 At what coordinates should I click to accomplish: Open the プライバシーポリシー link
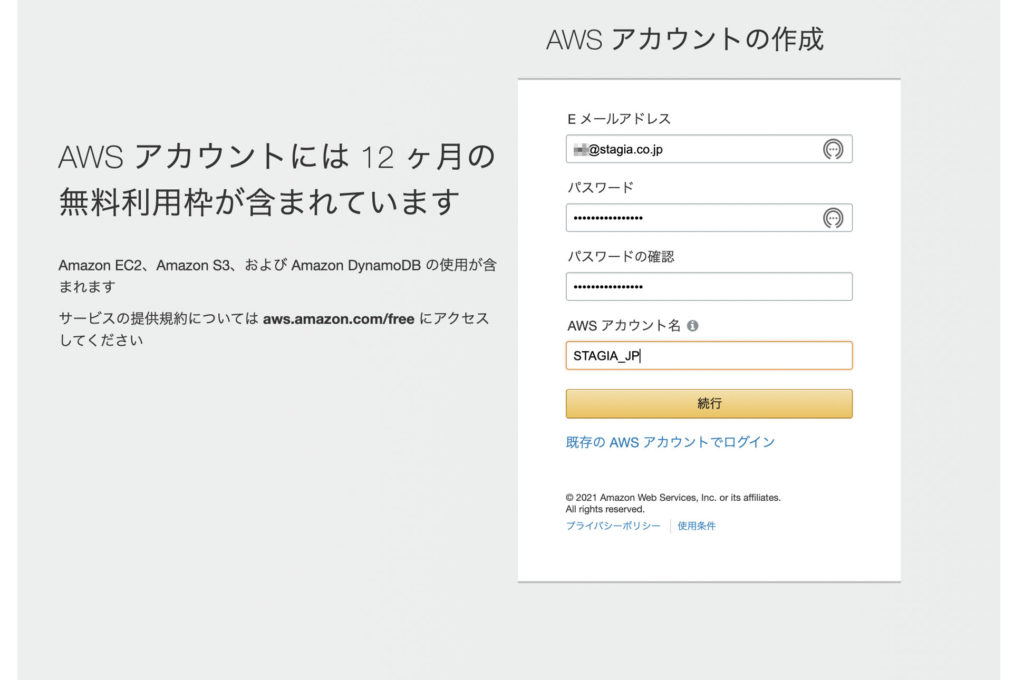(x=612, y=526)
